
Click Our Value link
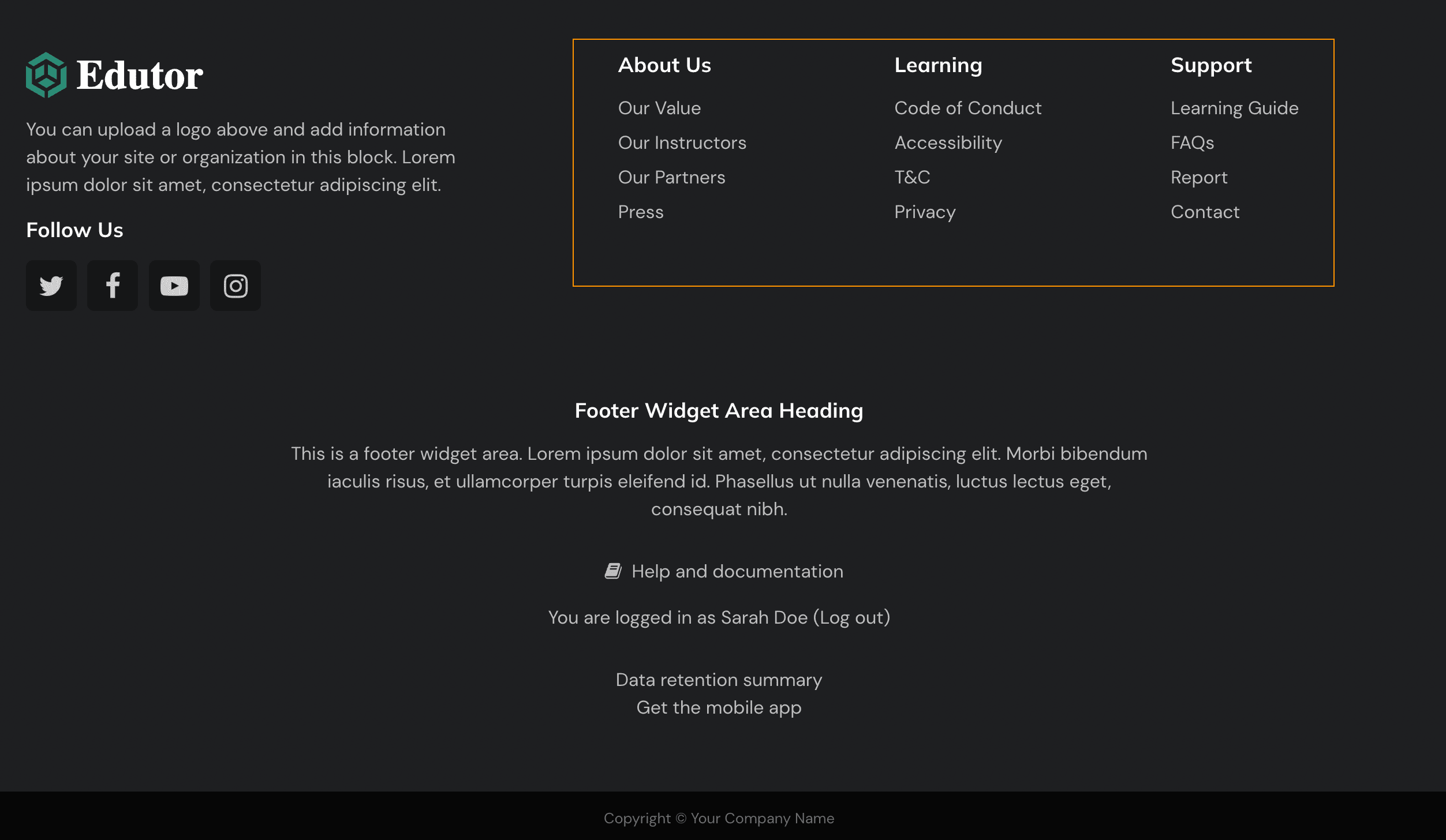(x=659, y=107)
